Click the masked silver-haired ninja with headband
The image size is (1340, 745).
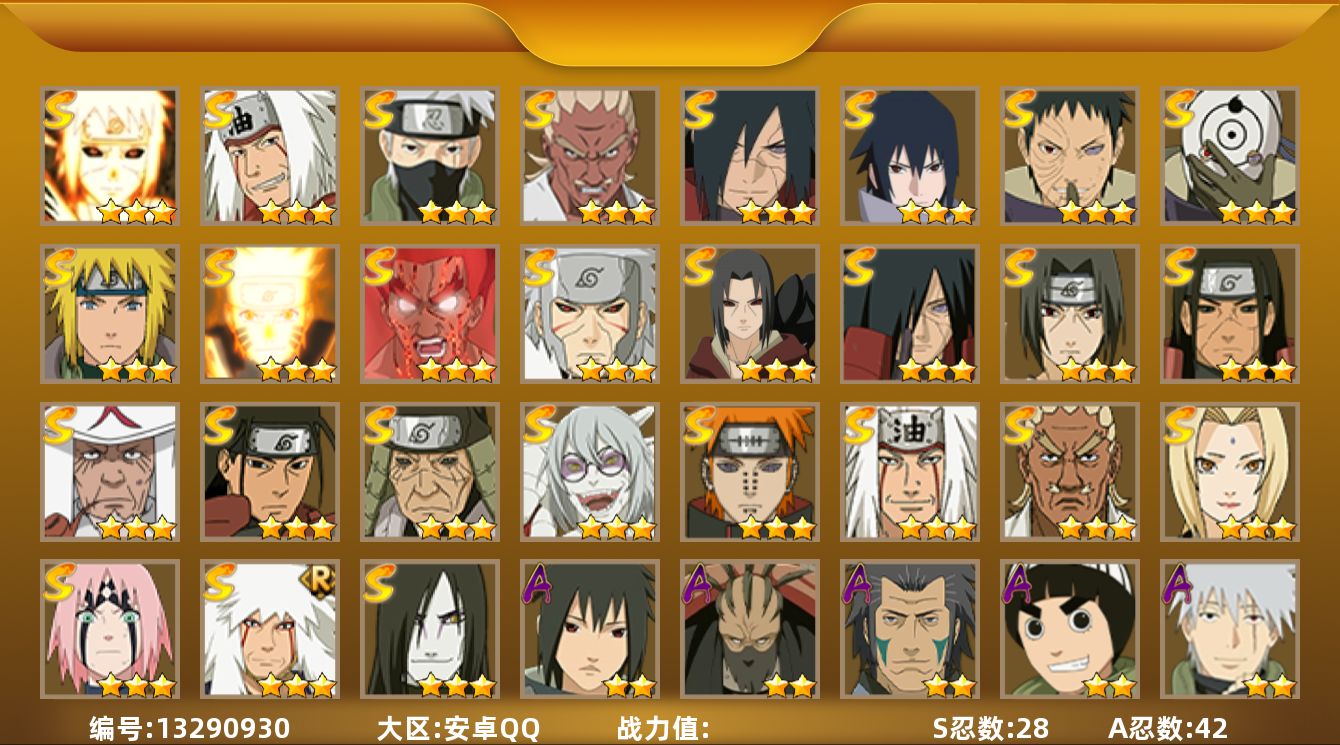[x=429, y=156]
